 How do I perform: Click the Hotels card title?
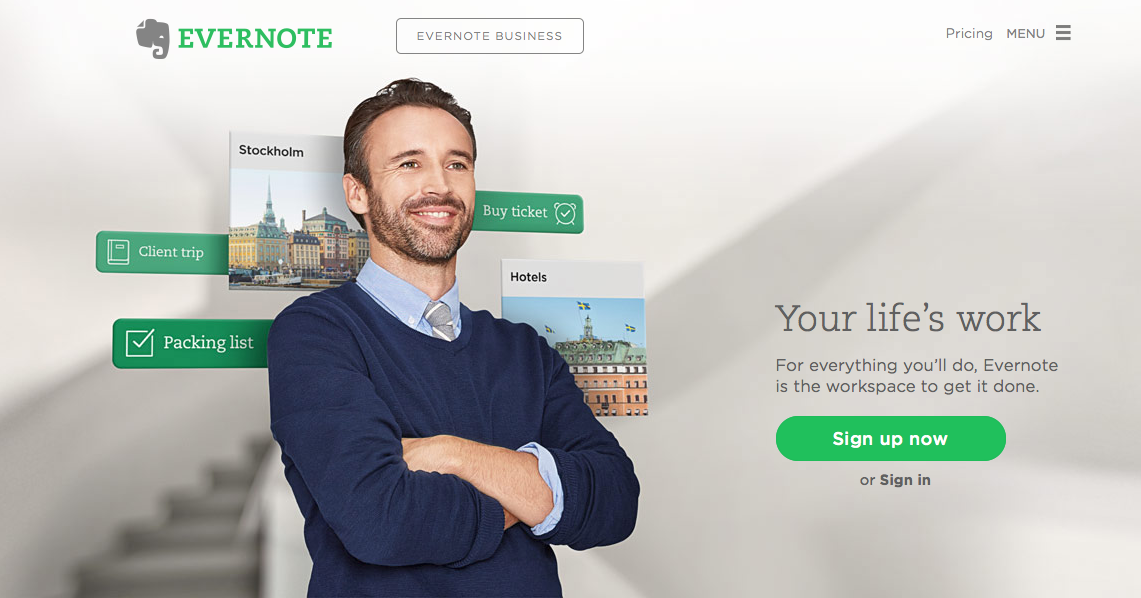click(528, 277)
